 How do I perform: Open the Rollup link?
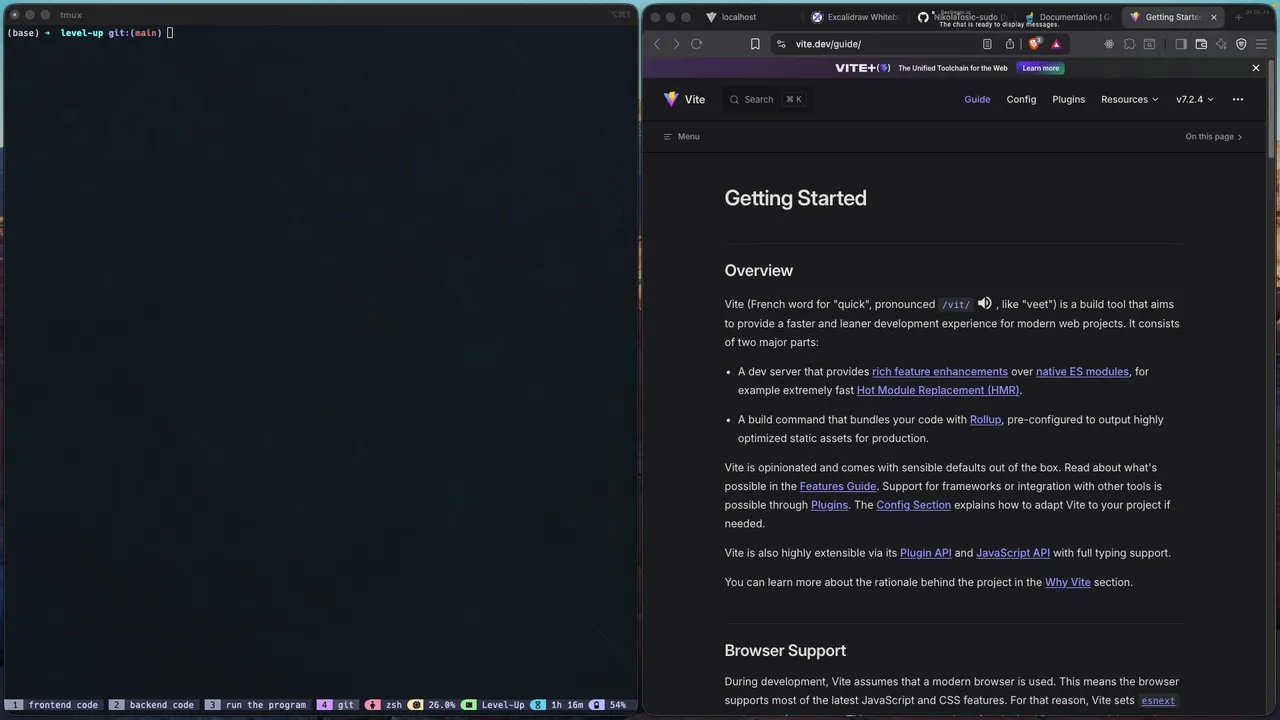click(x=985, y=419)
